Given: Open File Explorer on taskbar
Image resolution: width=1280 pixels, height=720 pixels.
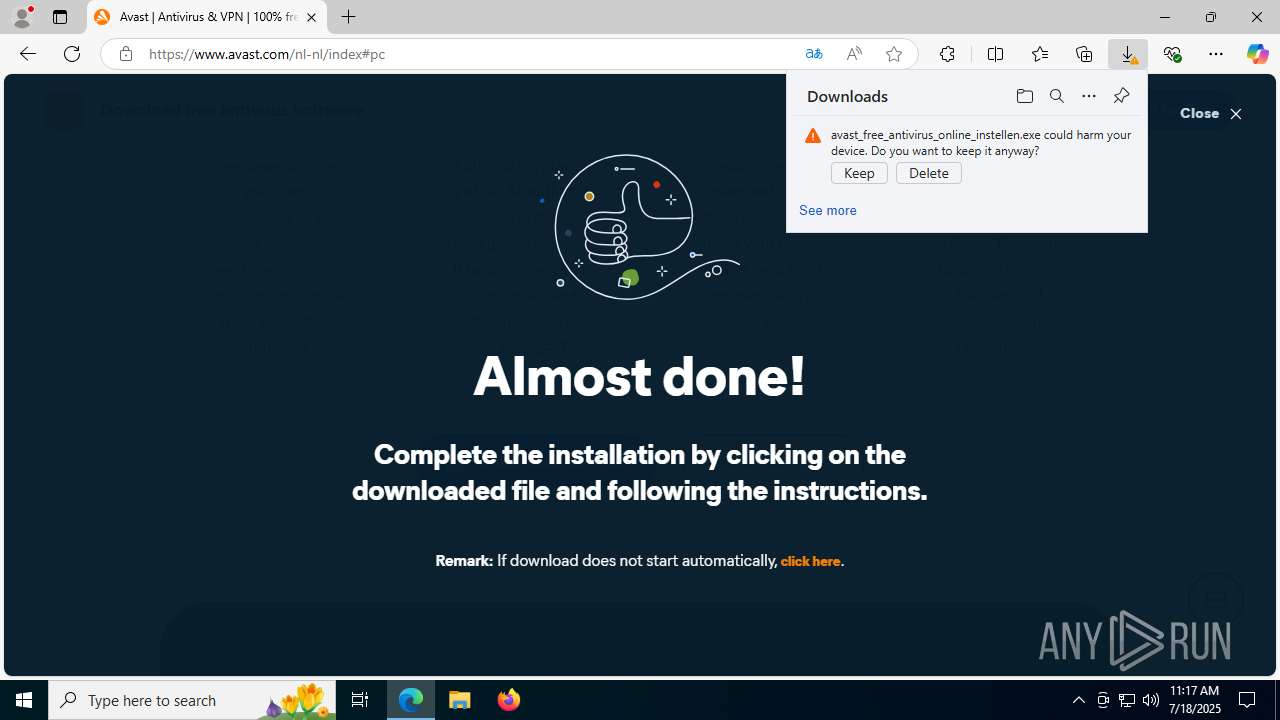Looking at the screenshot, I should pyautogui.click(x=460, y=700).
